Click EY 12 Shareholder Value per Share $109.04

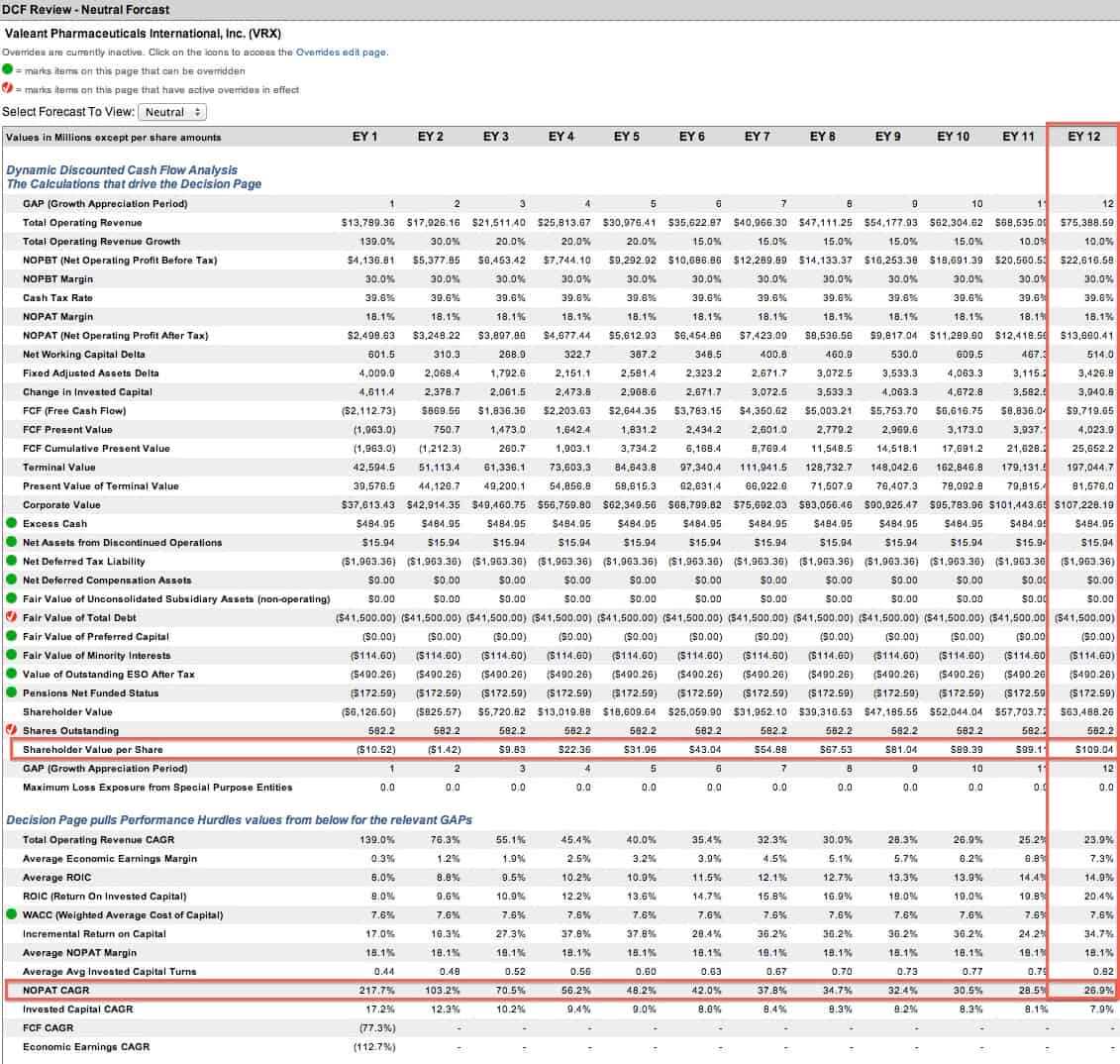(1094, 750)
